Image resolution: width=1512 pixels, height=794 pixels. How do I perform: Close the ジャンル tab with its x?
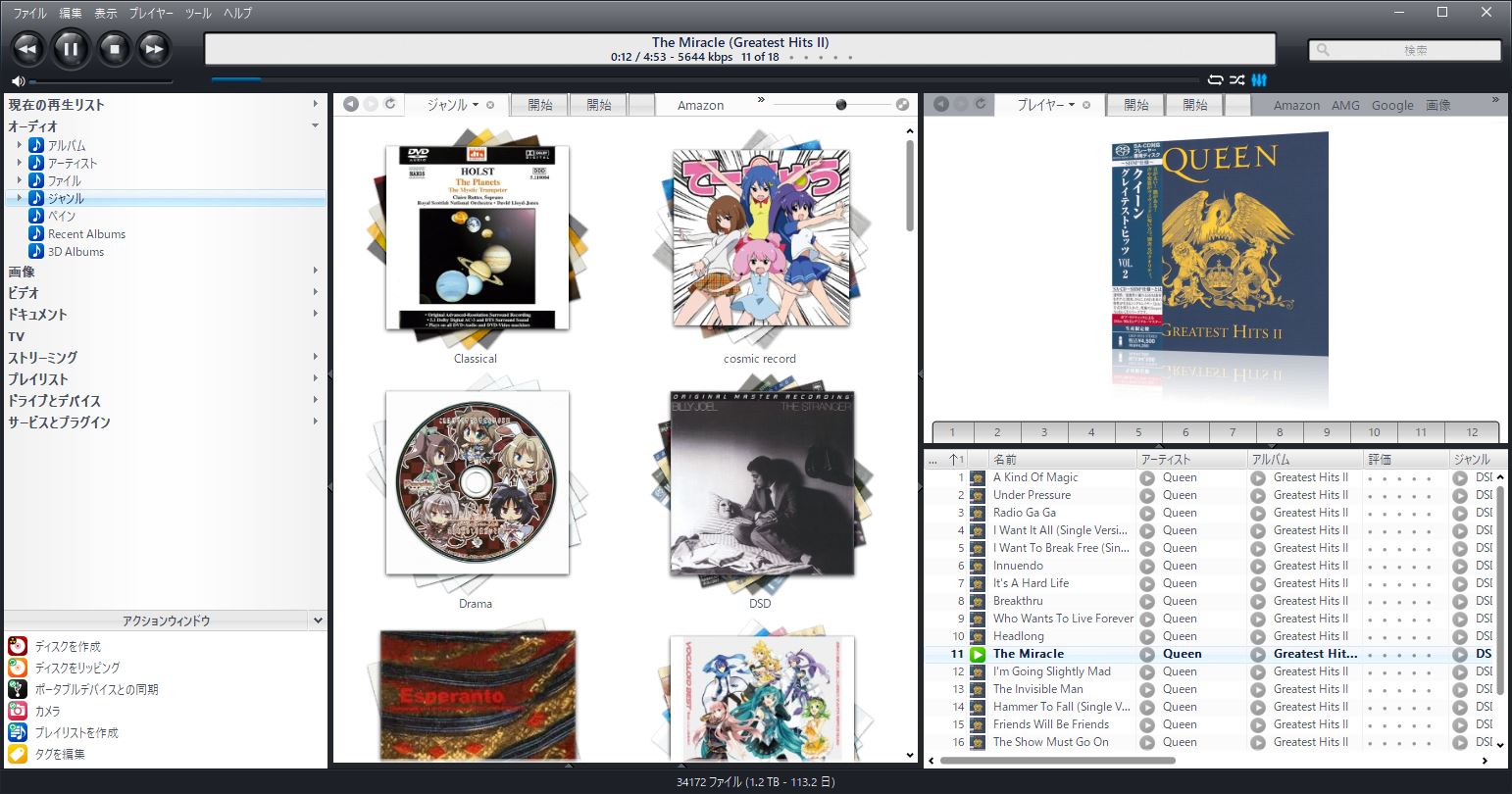[x=490, y=105]
